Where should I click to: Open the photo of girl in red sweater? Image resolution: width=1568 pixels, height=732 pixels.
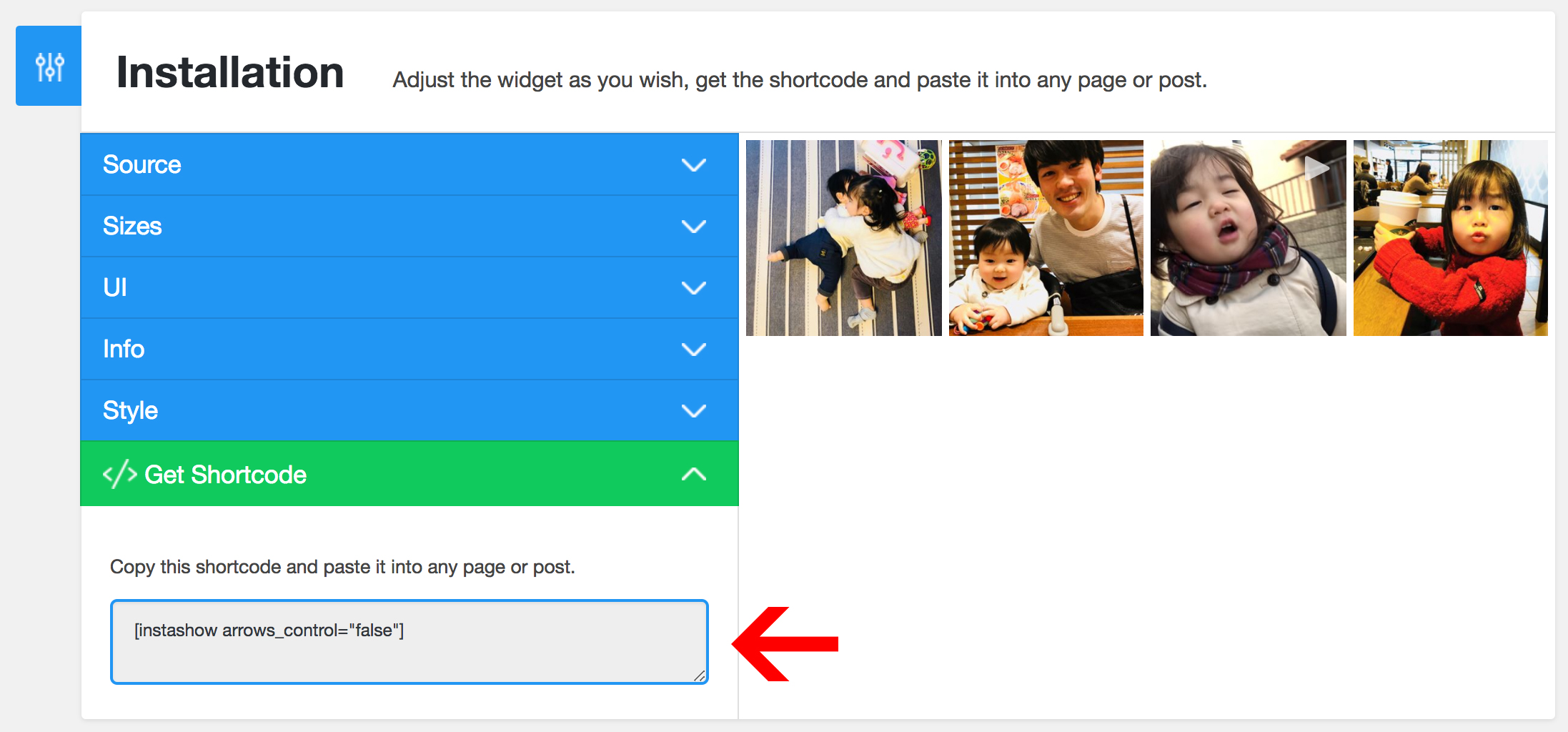tap(1451, 238)
